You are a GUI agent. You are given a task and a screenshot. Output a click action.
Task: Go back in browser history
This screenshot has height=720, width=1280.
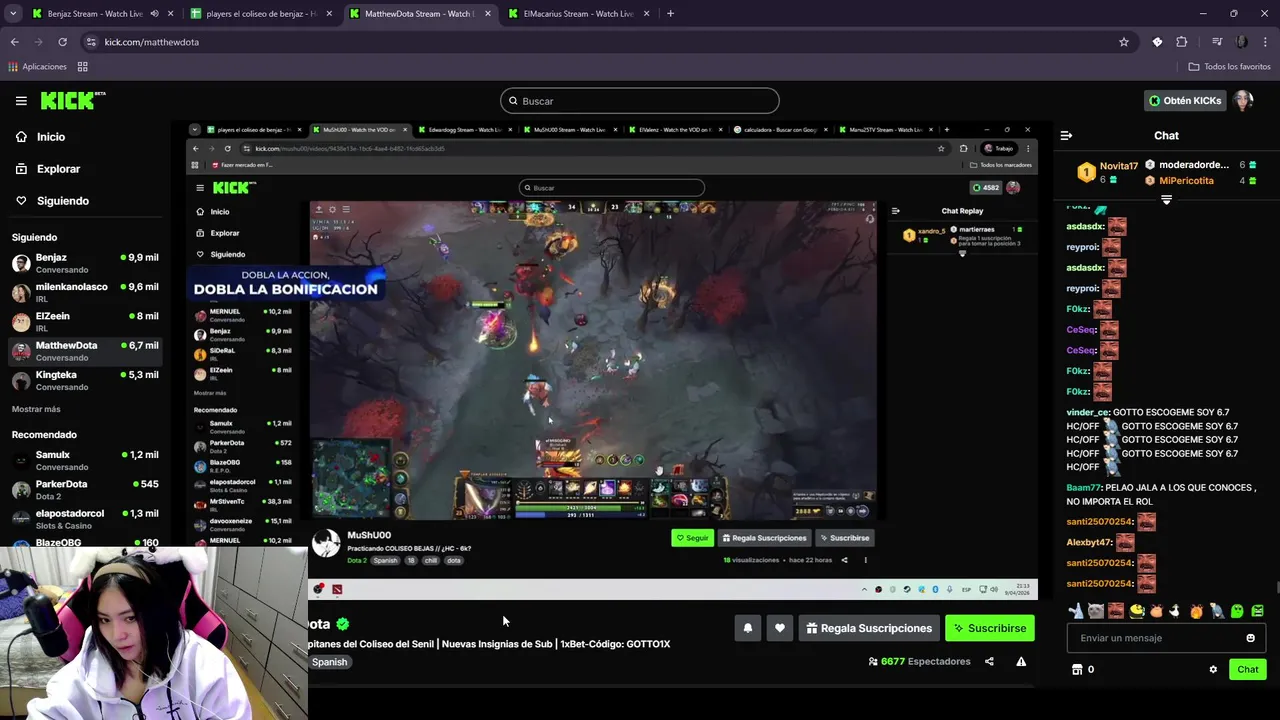point(14,42)
